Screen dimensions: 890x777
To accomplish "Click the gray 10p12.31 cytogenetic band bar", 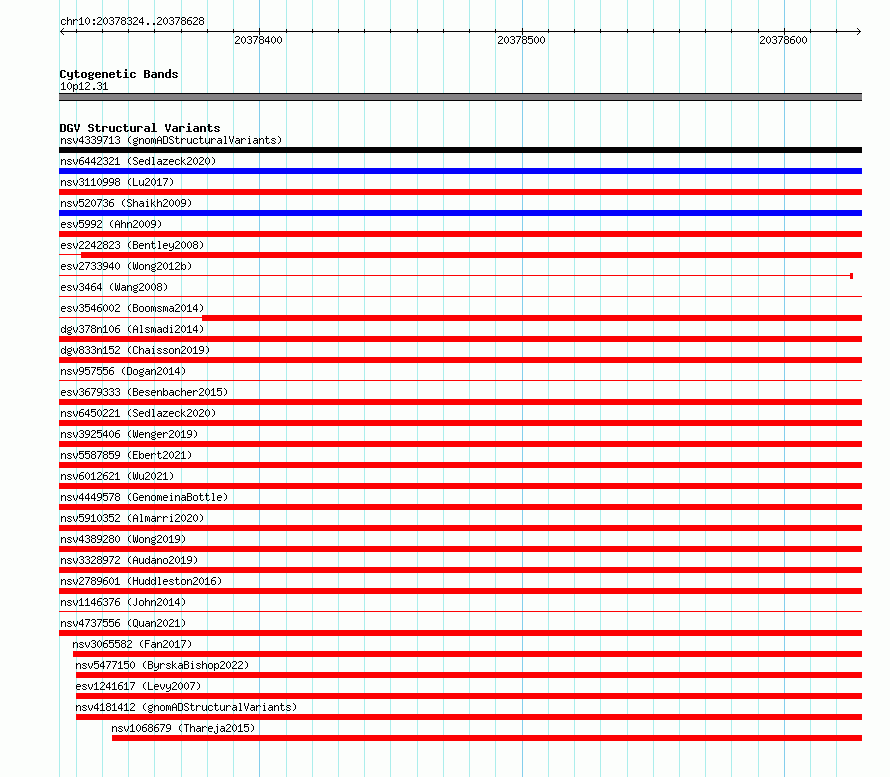I will pyautogui.click(x=460, y=97).
